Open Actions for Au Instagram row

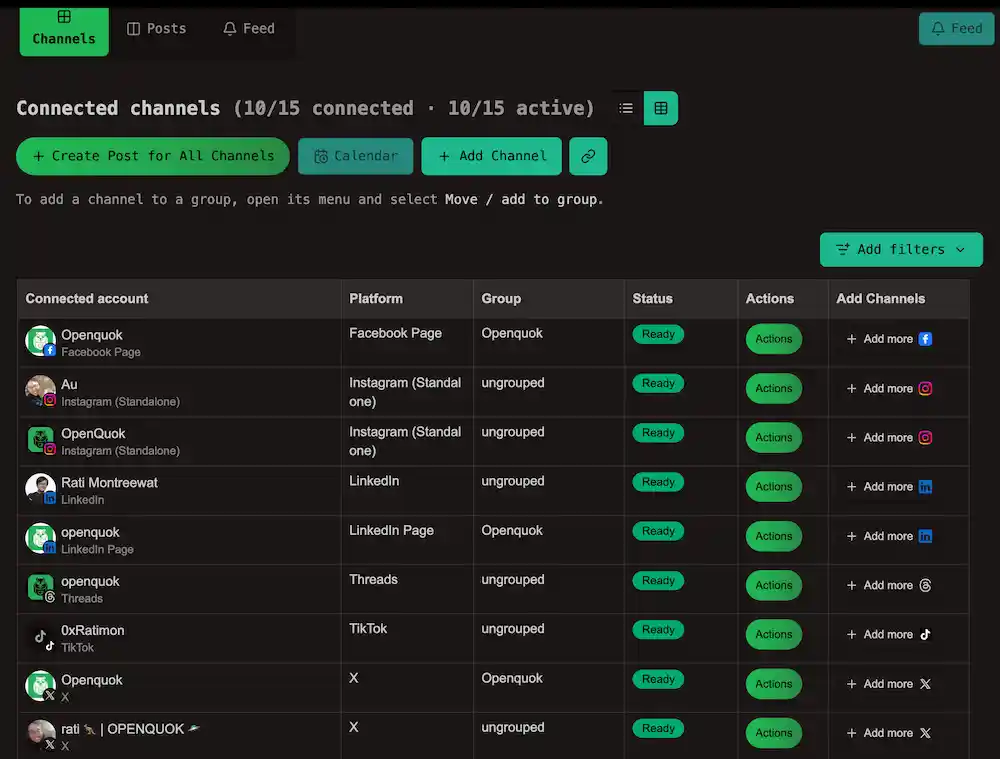[x=774, y=388]
